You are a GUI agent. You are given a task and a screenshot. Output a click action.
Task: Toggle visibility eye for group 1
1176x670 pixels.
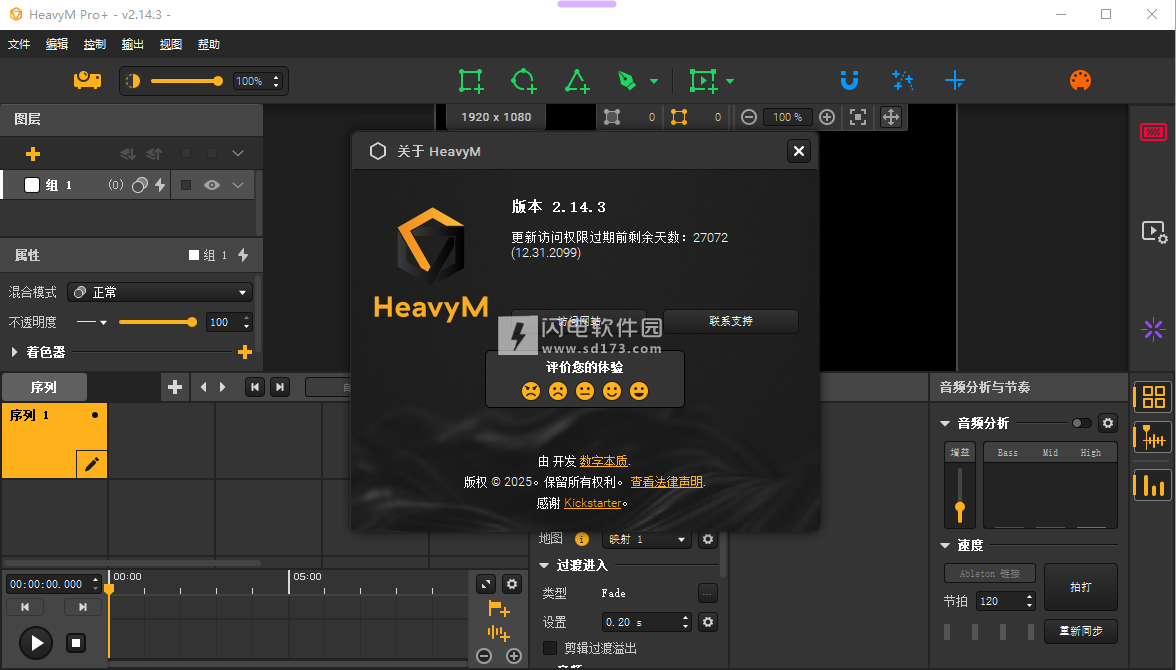pos(212,185)
